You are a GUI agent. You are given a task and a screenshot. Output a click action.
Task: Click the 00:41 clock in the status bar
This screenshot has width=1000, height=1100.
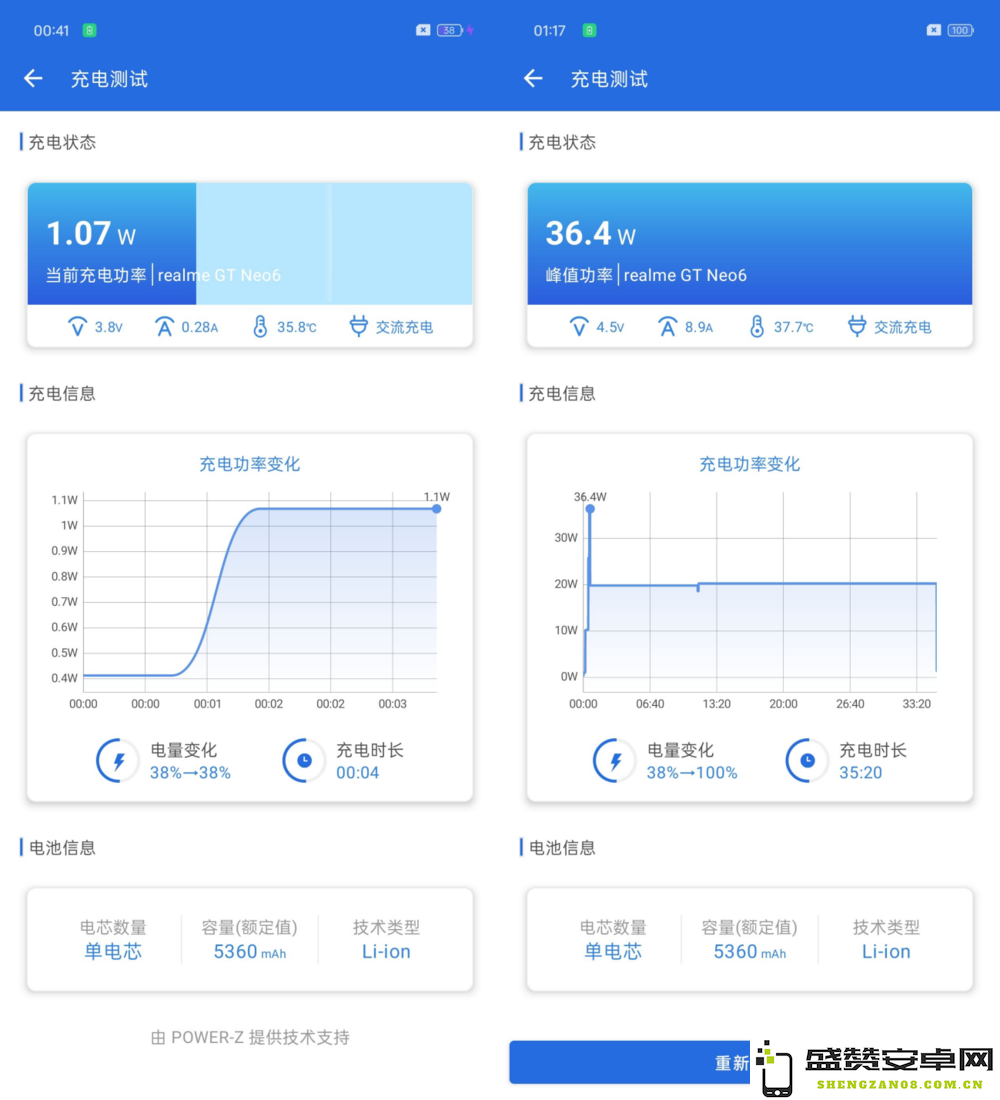click(51, 30)
